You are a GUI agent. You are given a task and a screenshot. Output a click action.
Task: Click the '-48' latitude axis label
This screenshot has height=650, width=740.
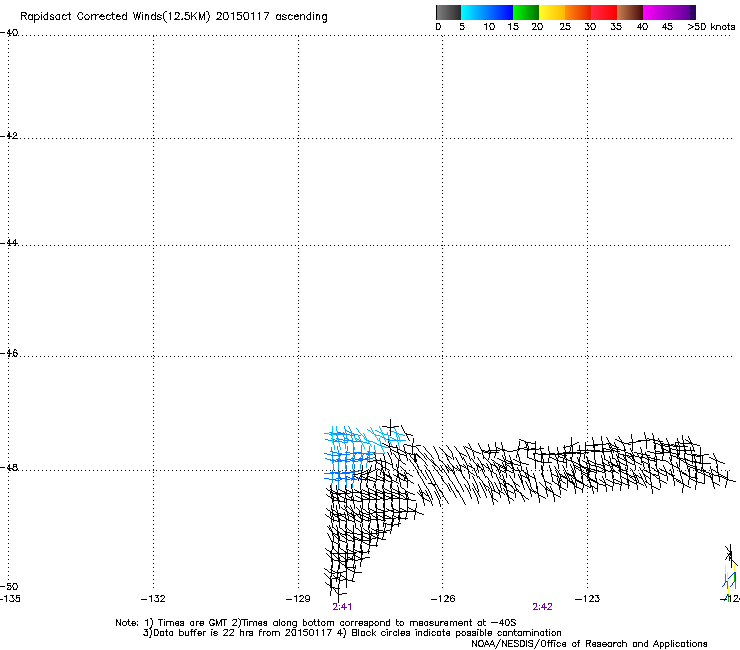click(9, 467)
